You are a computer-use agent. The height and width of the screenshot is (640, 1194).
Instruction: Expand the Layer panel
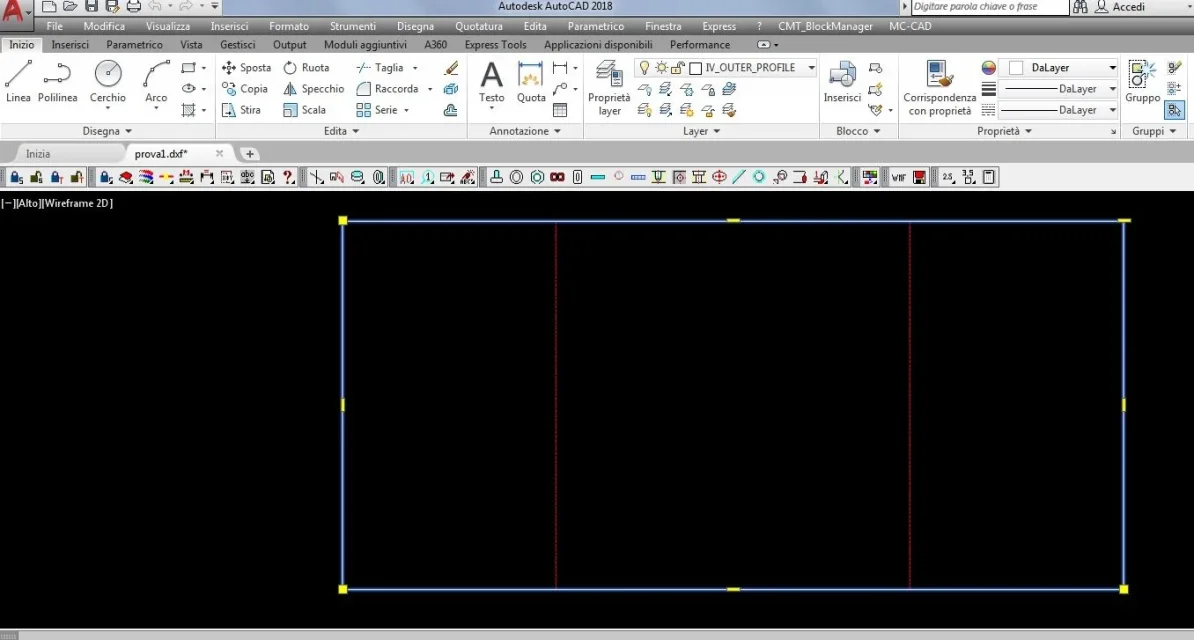click(701, 131)
